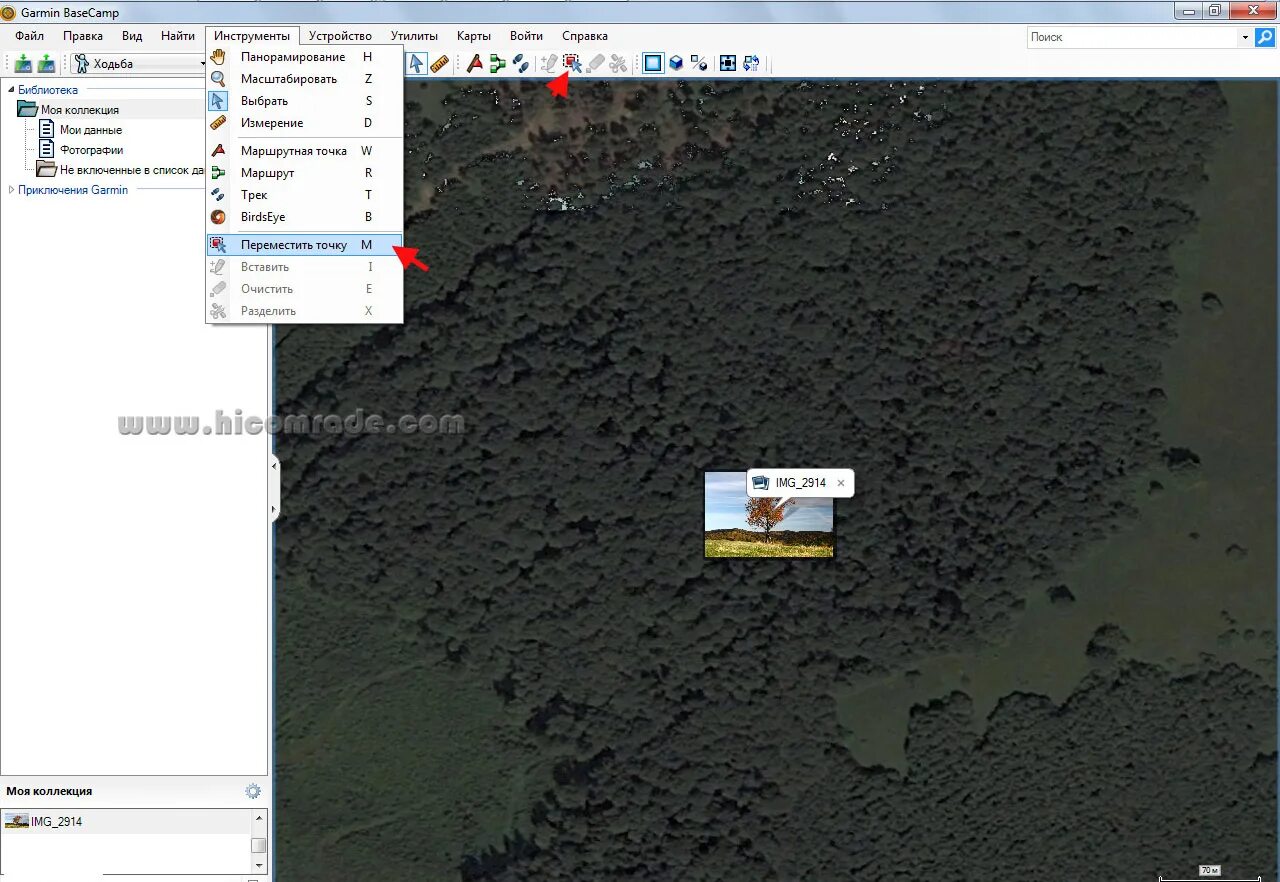The height and width of the screenshot is (882, 1280).
Task: Open the Справка menu
Action: [585, 36]
